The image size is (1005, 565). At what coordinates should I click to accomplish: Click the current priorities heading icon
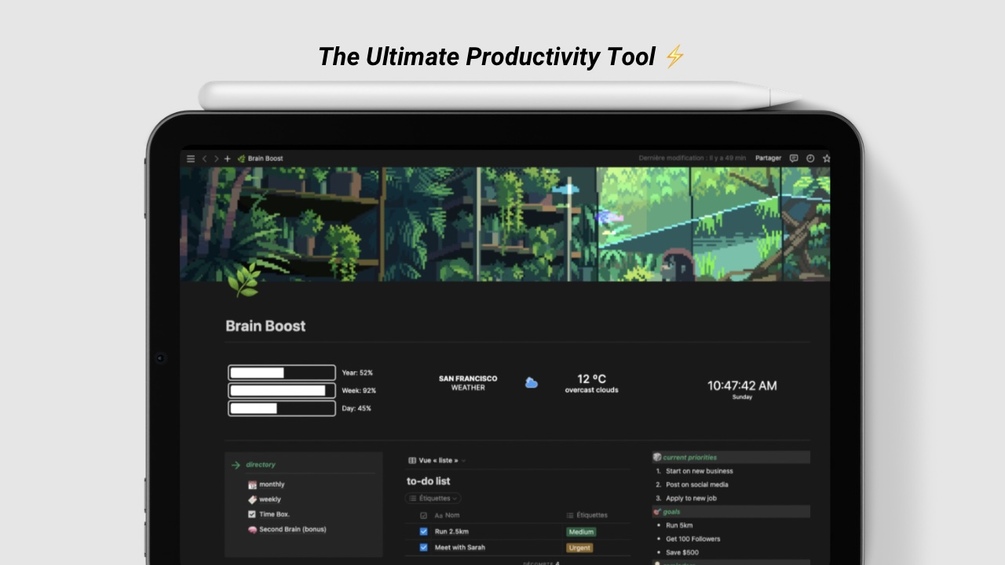point(656,457)
